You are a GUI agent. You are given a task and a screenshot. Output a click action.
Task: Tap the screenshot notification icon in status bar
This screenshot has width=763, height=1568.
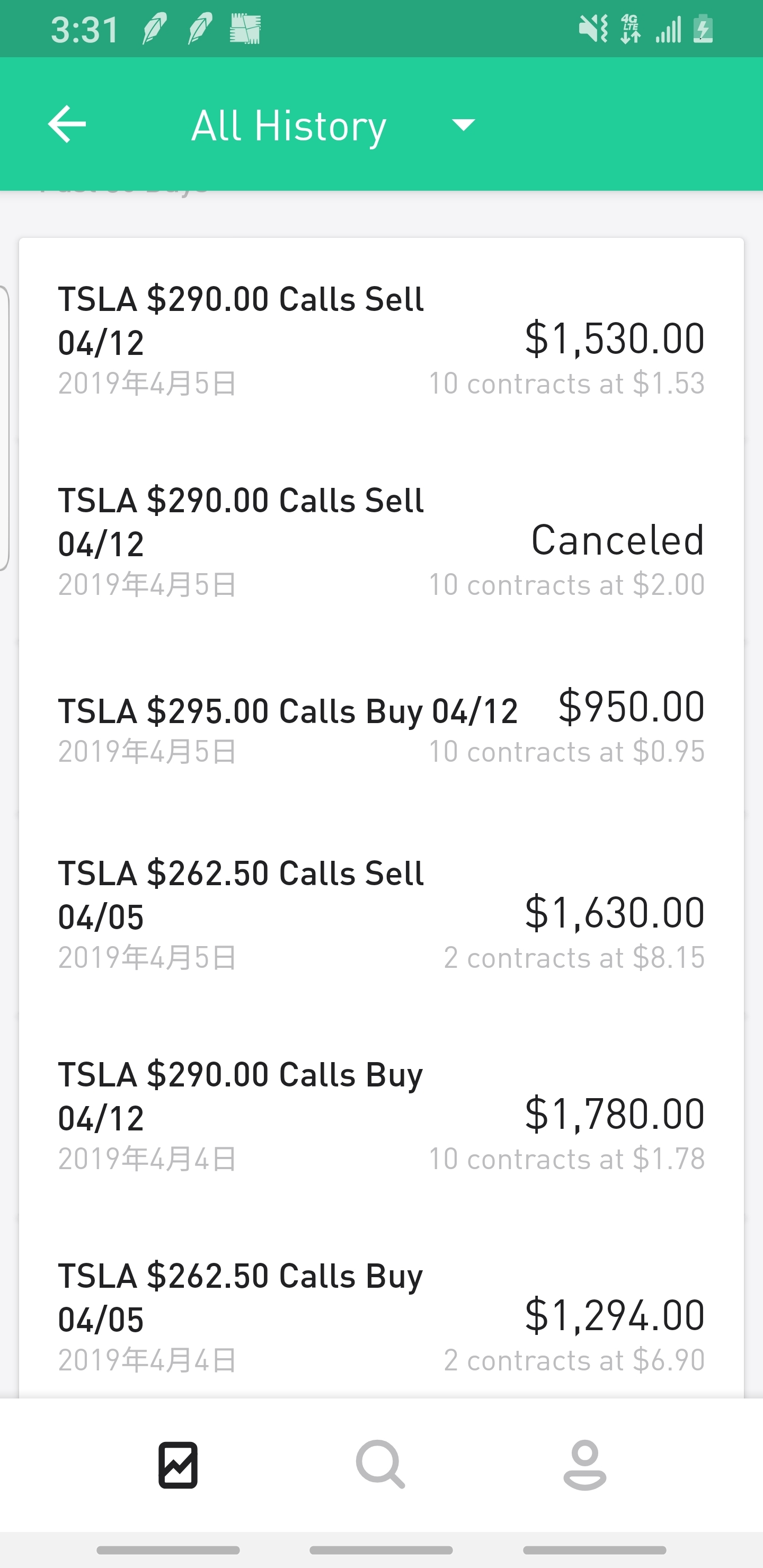(245, 29)
